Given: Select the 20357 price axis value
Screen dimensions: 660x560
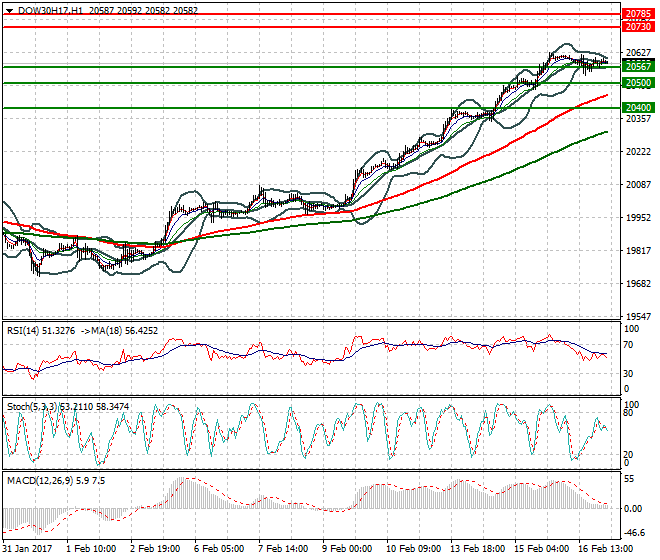Looking at the screenshot, I should tap(638, 119).
